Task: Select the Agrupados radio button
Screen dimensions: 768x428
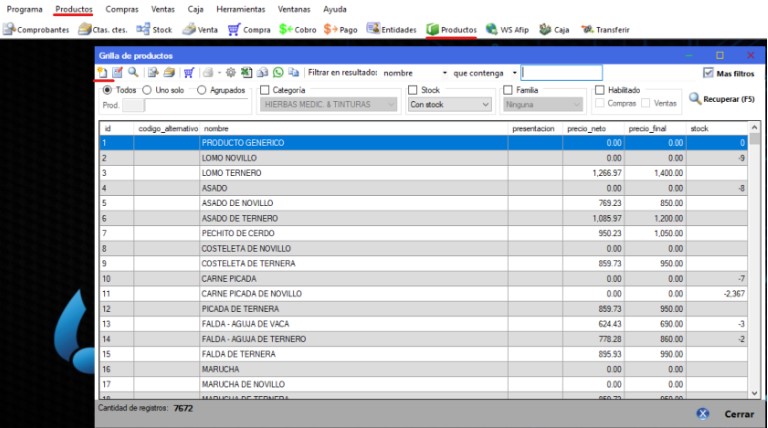Action: coord(201,90)
